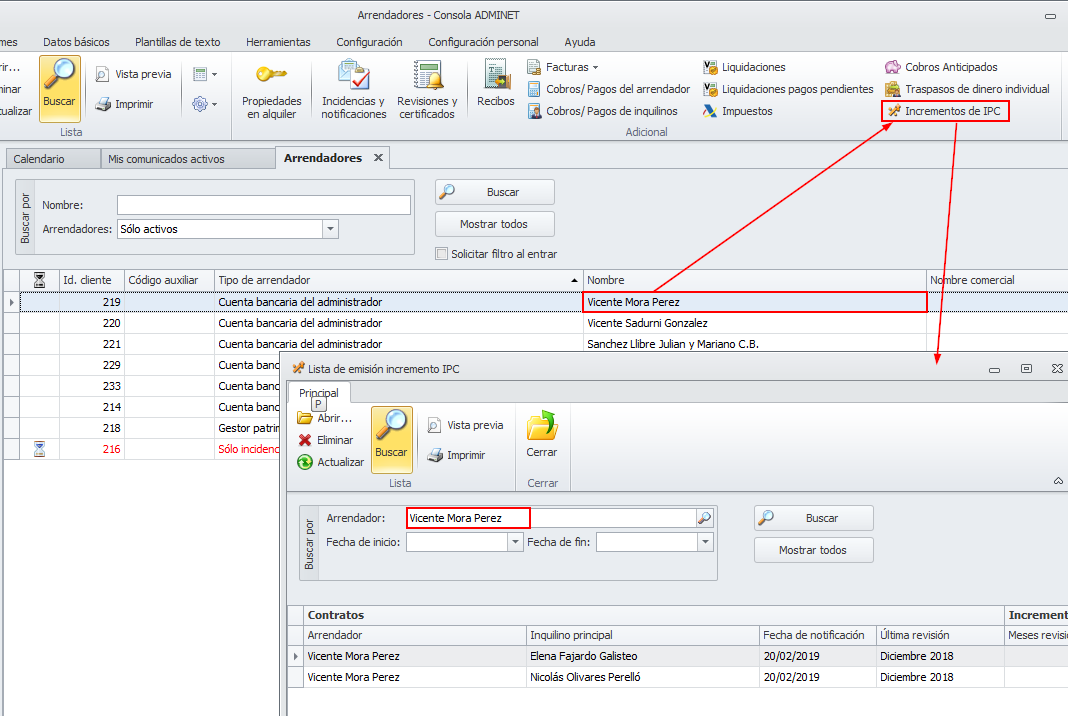Image resolution: width=1068 pixels, height=716 pixels.
Task: Open Datos básicos menu
Action: [76, 42]
